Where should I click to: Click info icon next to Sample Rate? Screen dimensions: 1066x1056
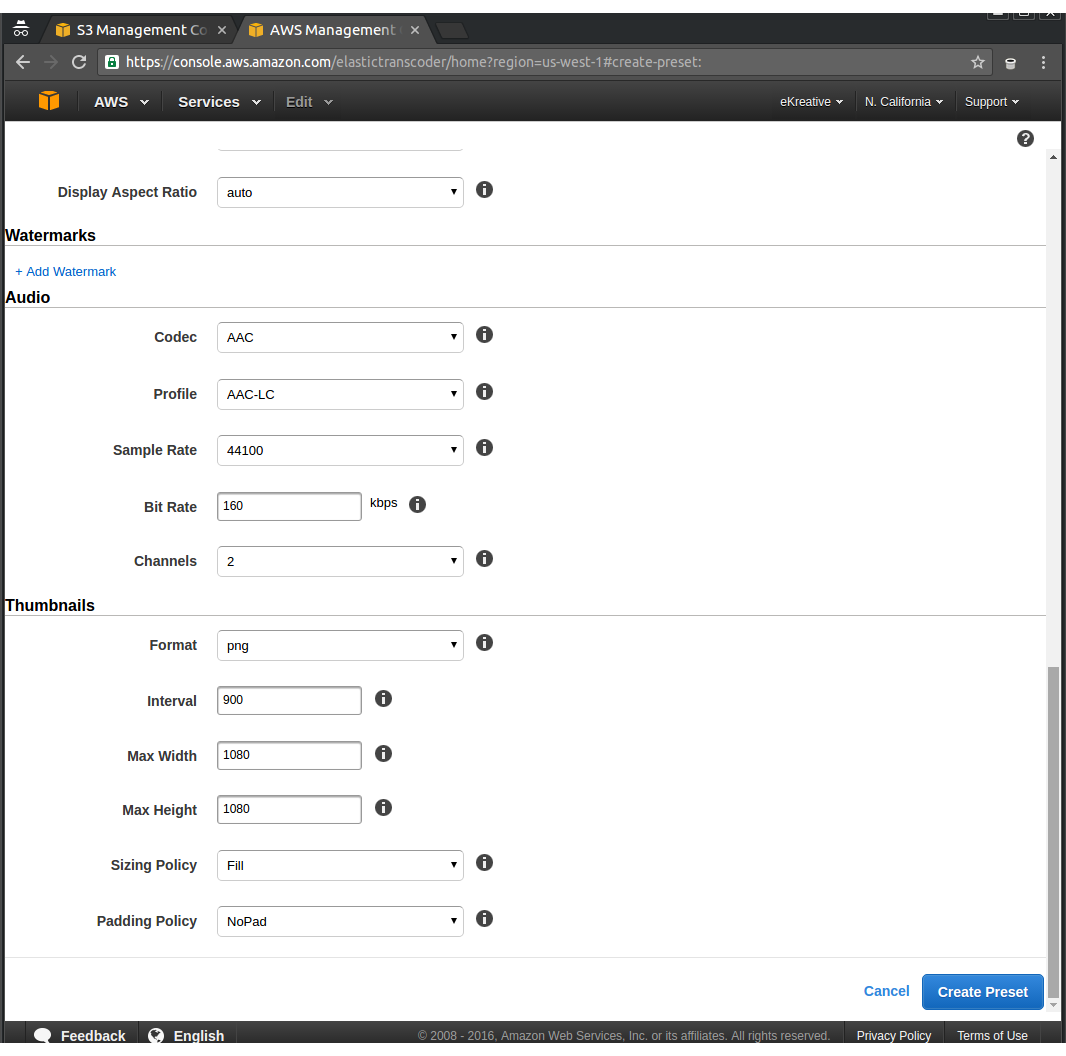click(484, 448)
